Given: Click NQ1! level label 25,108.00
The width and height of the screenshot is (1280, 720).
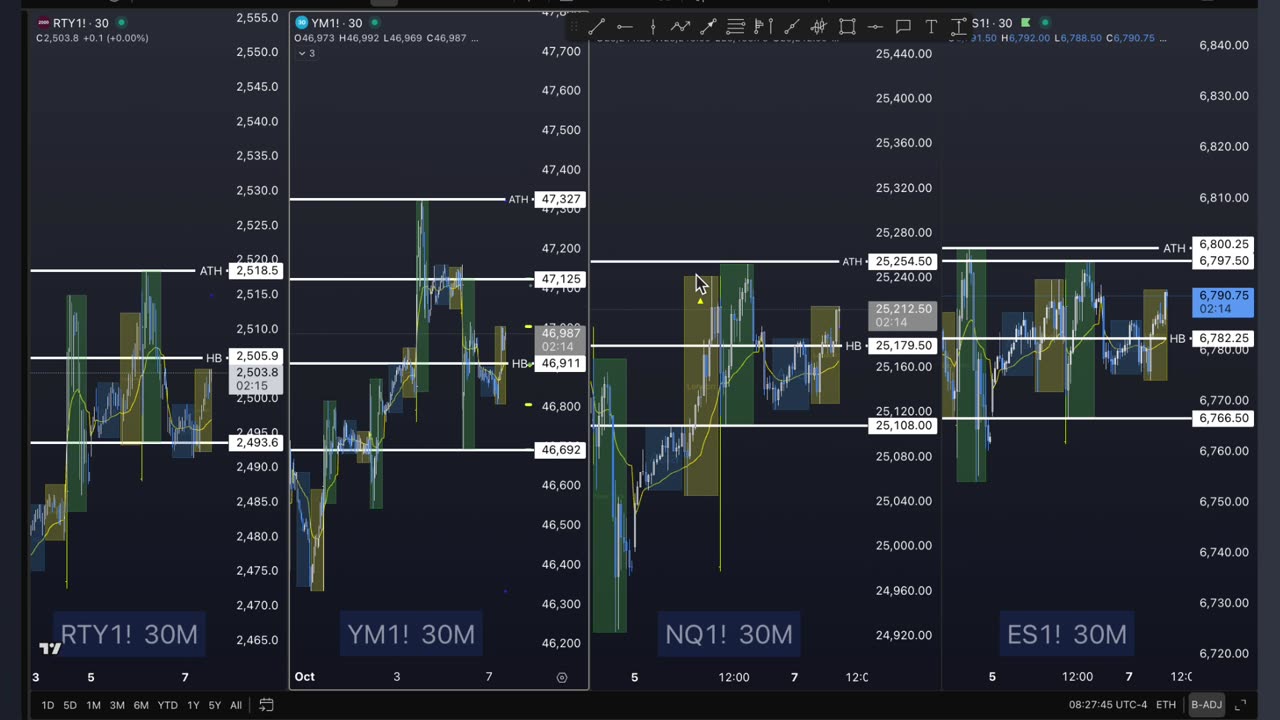Looking at the screenshot, I should (903, 425).
